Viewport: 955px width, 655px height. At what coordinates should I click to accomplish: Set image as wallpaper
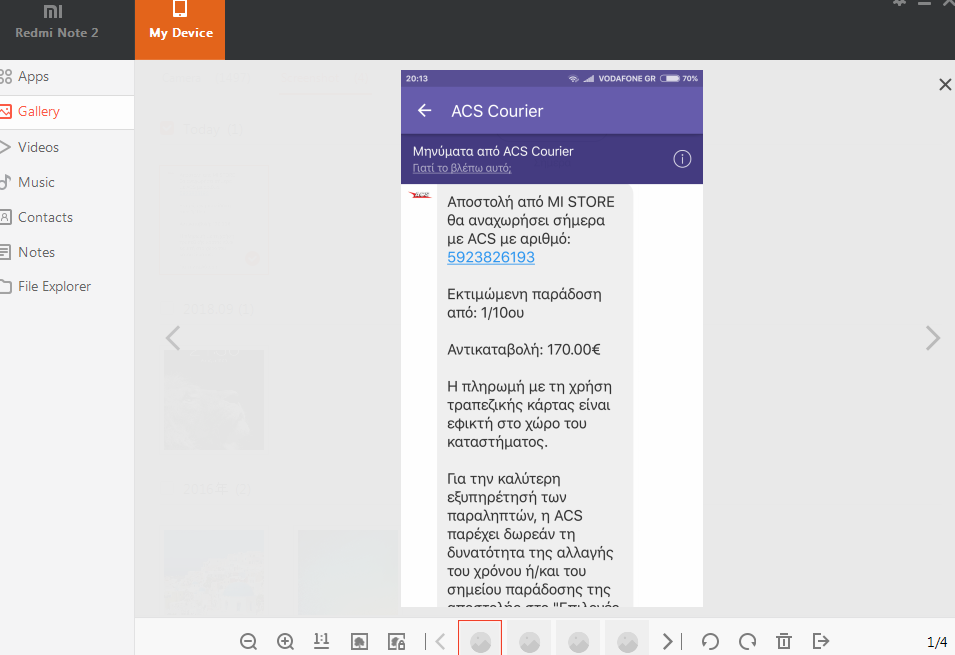pos(360,641)
